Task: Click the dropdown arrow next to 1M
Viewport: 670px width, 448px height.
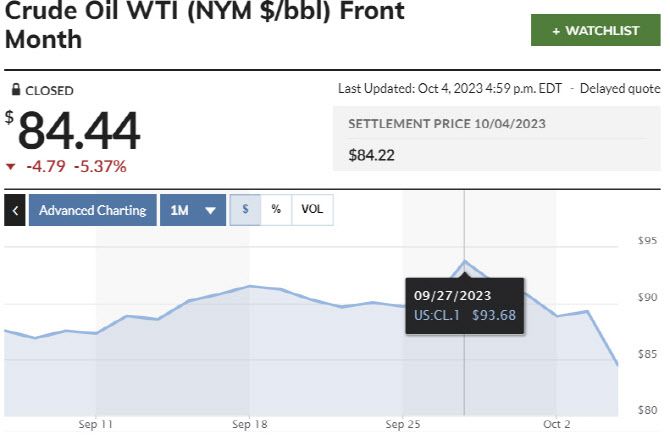Action: tap(209, 211)
